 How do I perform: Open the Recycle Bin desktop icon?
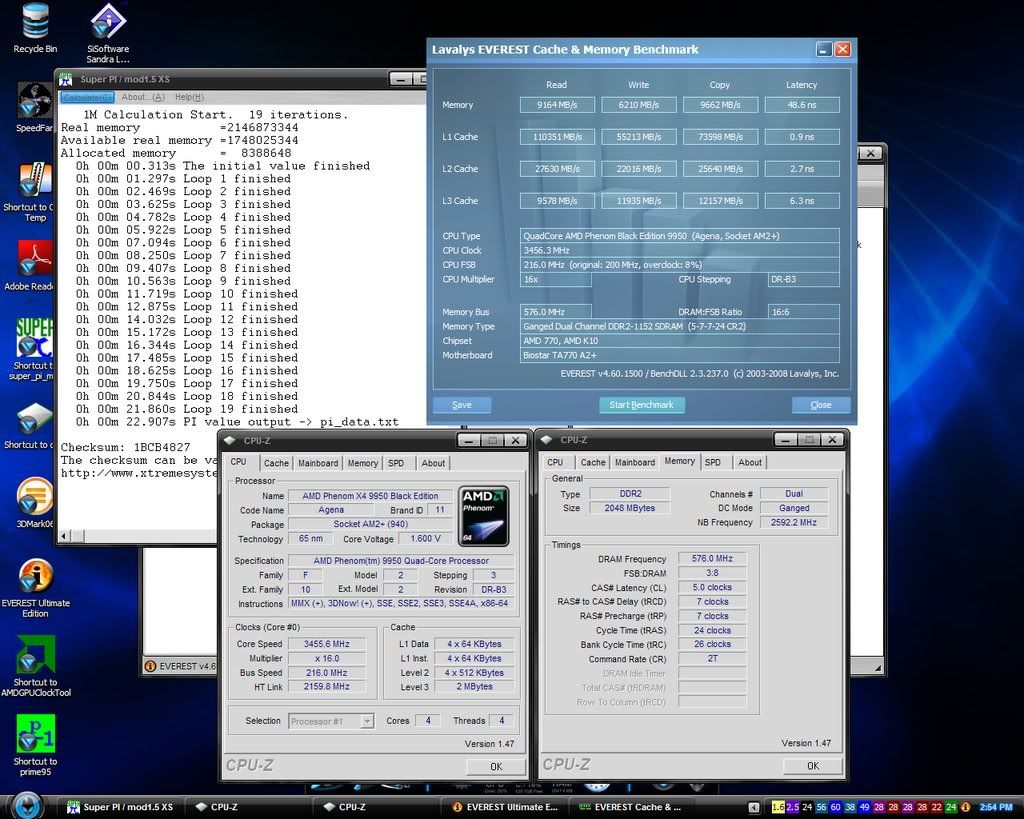(35, 21)
